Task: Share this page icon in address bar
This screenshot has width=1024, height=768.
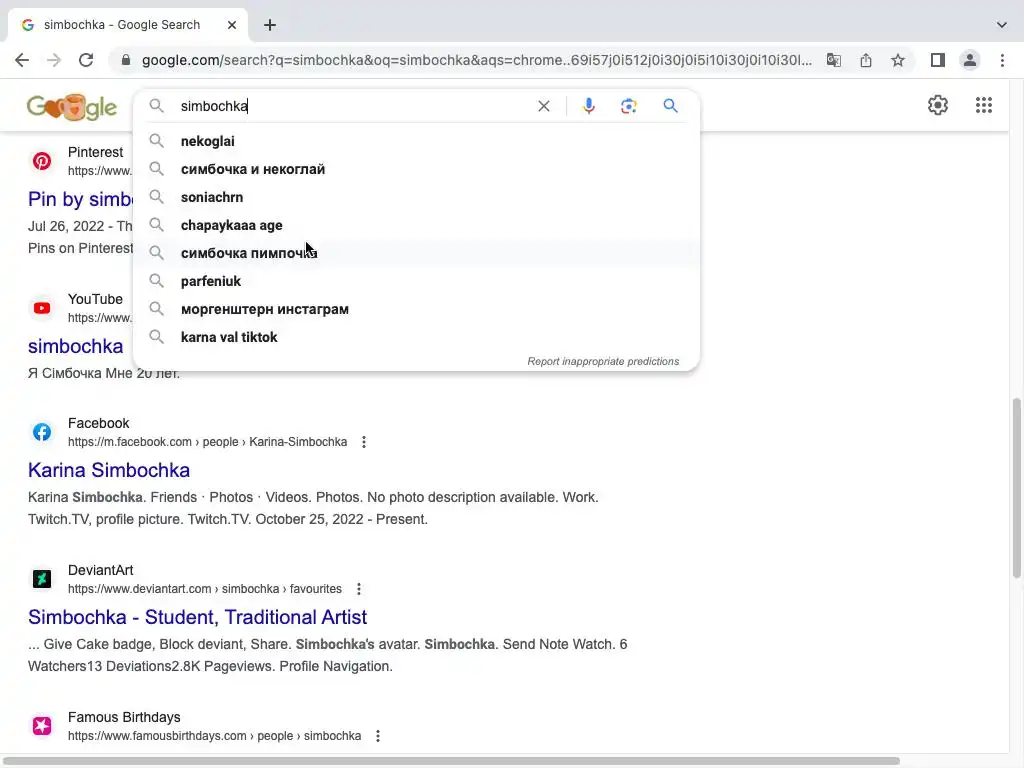Action: click(865, 60)
